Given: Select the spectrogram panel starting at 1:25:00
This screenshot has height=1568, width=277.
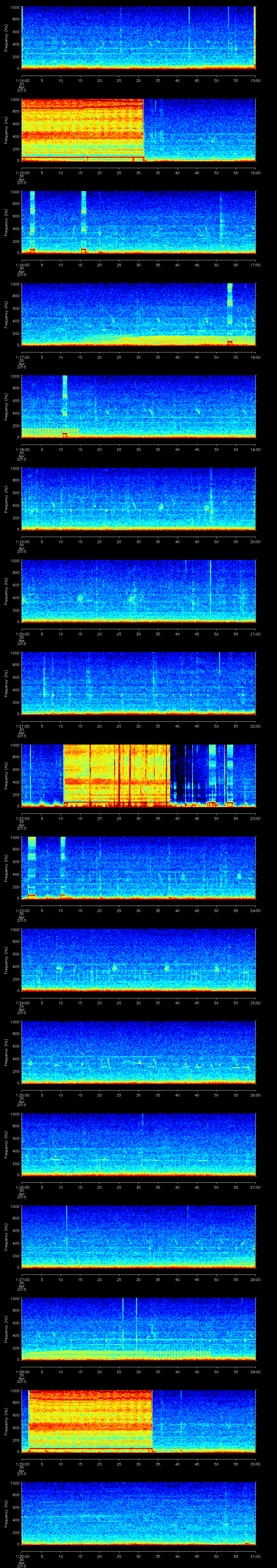Looking at the screenshot, I should [x=139, y=1052].
